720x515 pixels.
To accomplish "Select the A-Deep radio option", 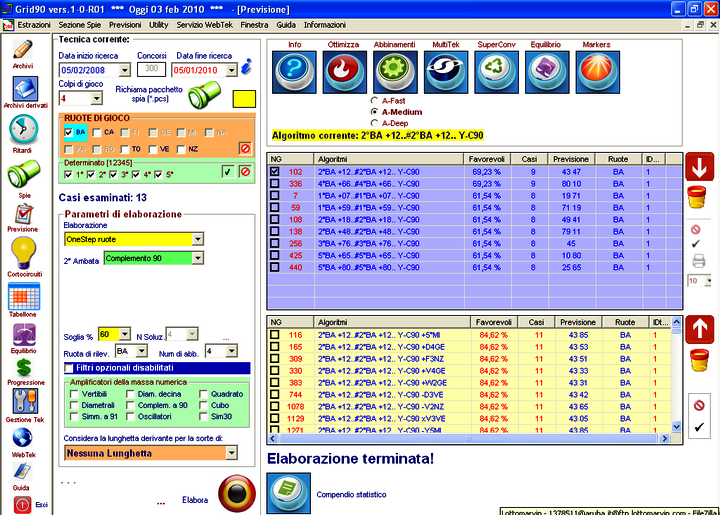I will 374,122.
